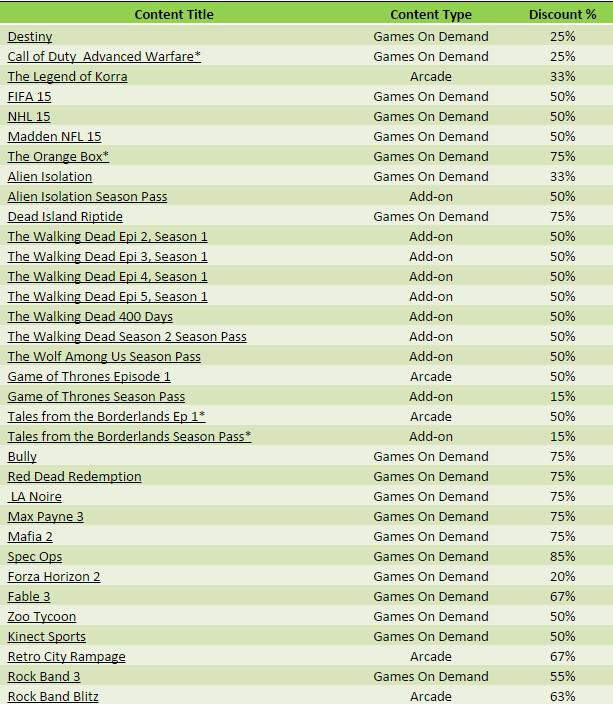Open Alien Isolation Season Pass link
Screen dimensions: 613x704
coord(87,197)
